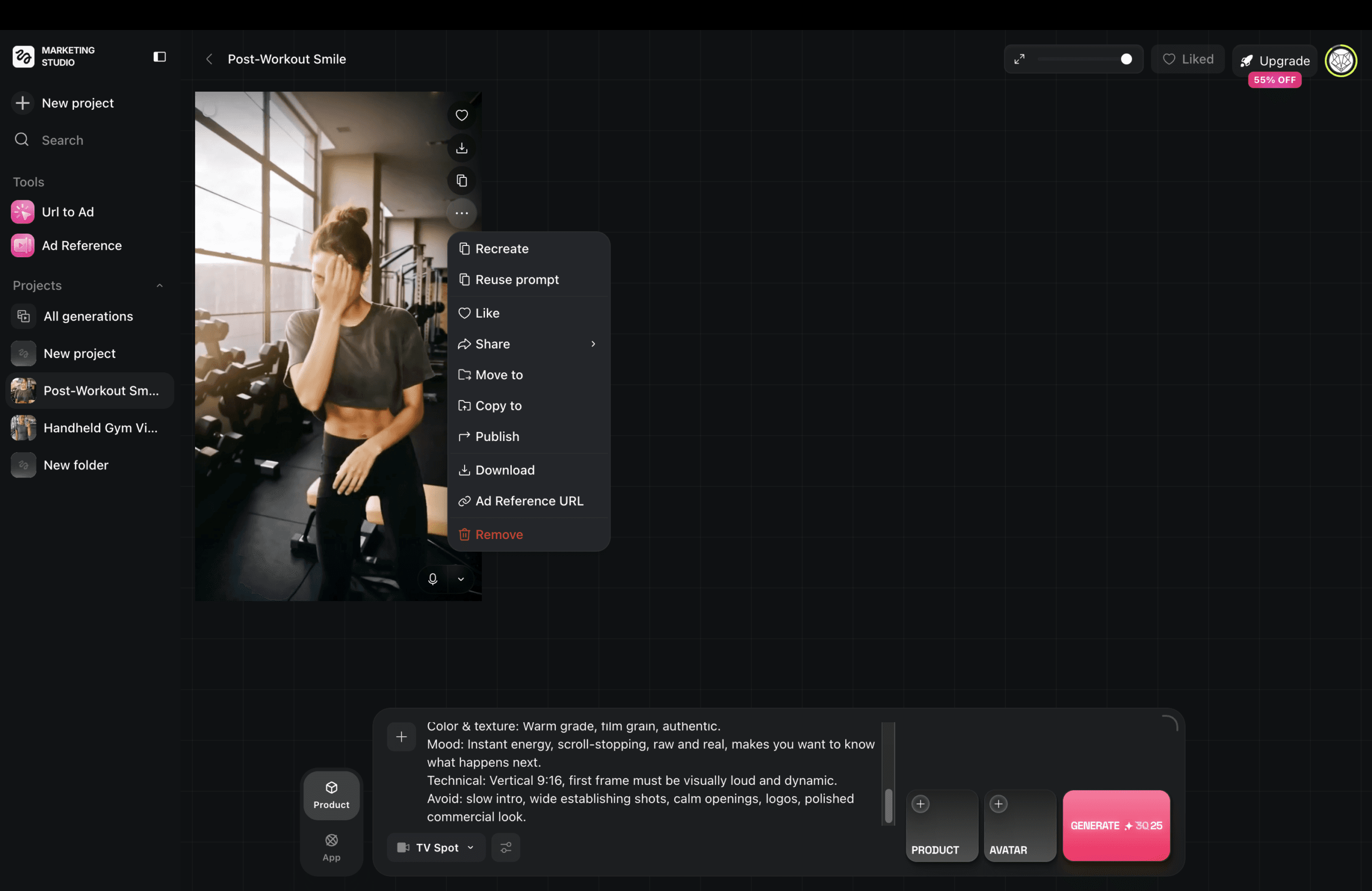
Task: Click into the prompt text area
Action: pyautogui.click(x=650, y=771)
